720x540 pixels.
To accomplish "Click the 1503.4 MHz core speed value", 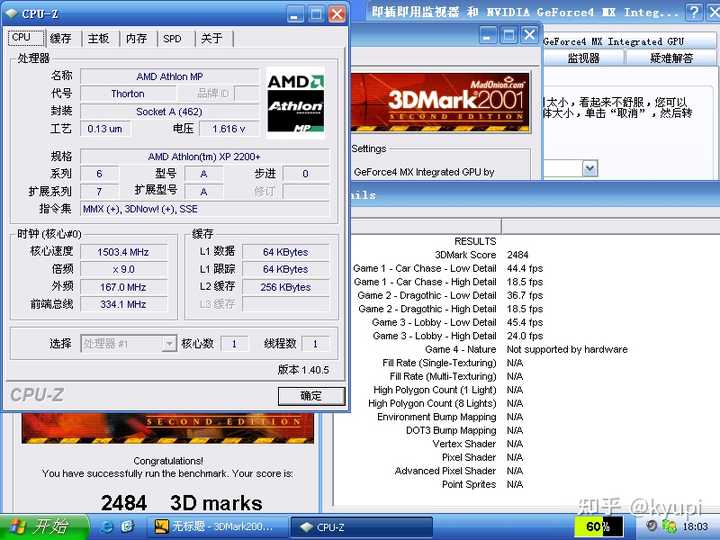I will pos(123,252).
